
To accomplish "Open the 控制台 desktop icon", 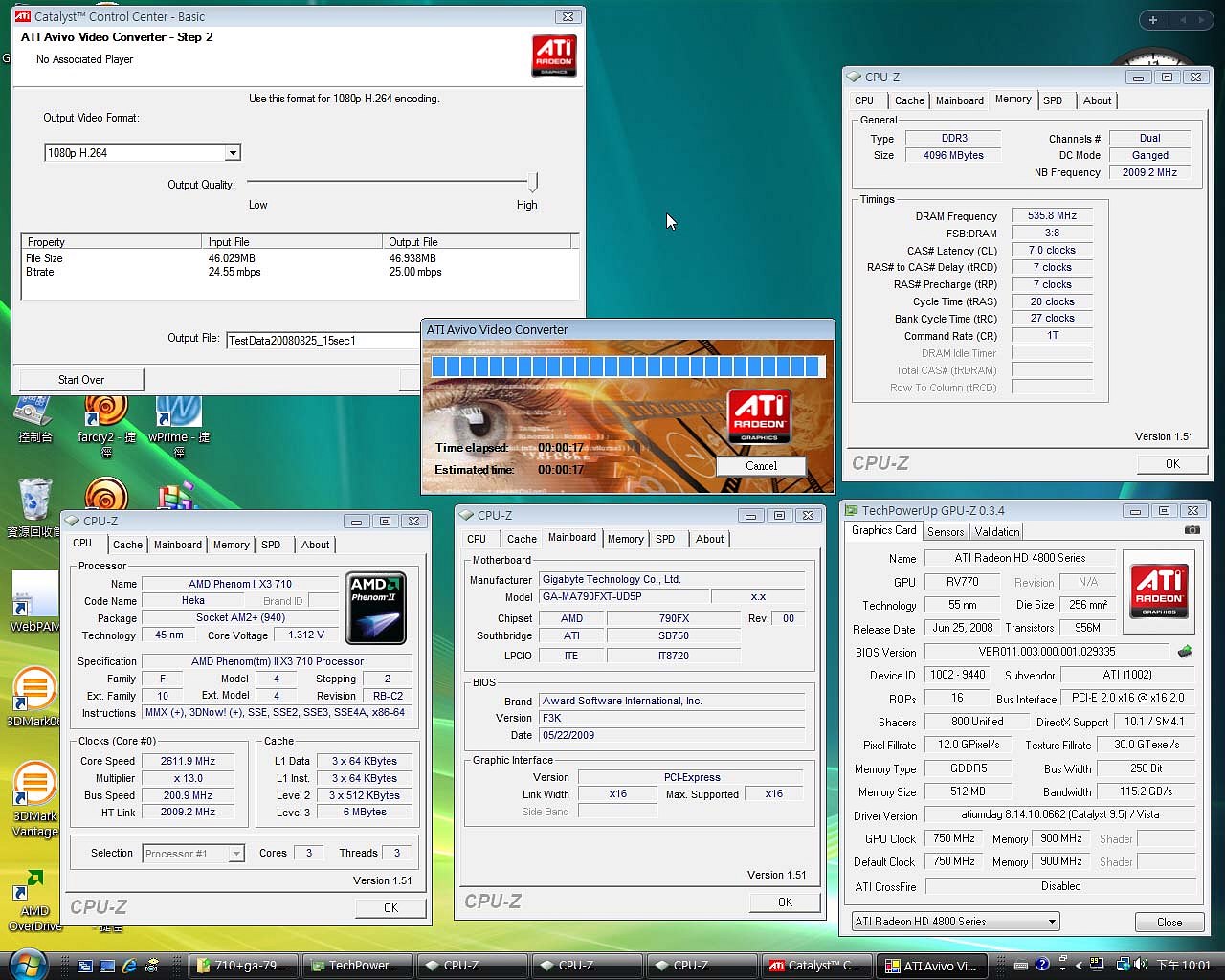I will [x=34, y=419].
